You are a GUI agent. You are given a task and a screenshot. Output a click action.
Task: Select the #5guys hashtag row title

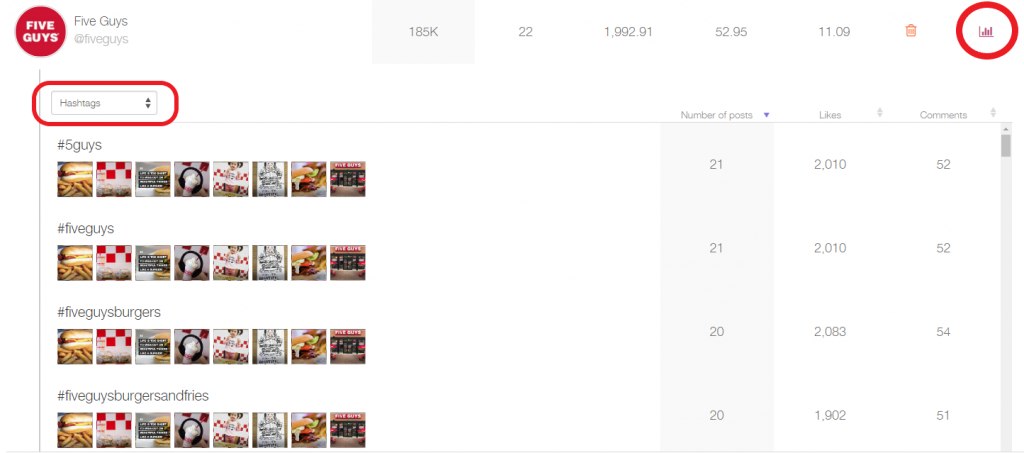point(80,146)
